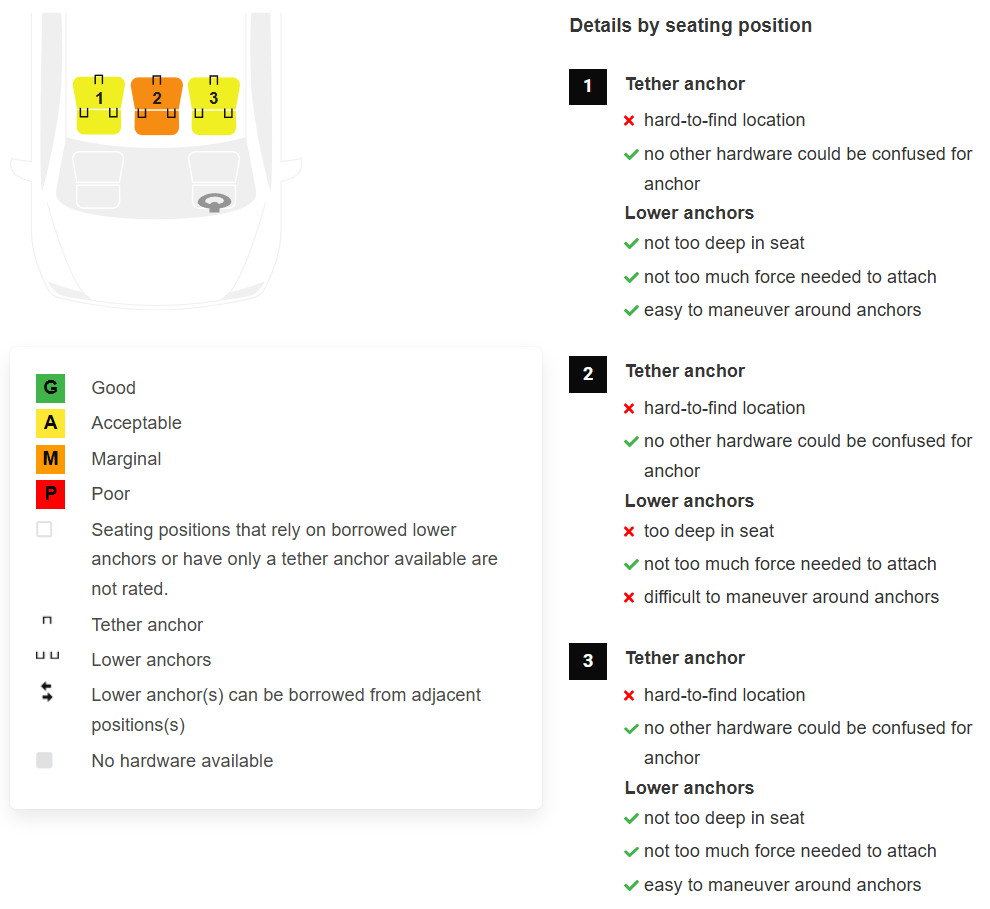
Task: Click yellow seat 3 in the car diagram
Action: point(213,105)
